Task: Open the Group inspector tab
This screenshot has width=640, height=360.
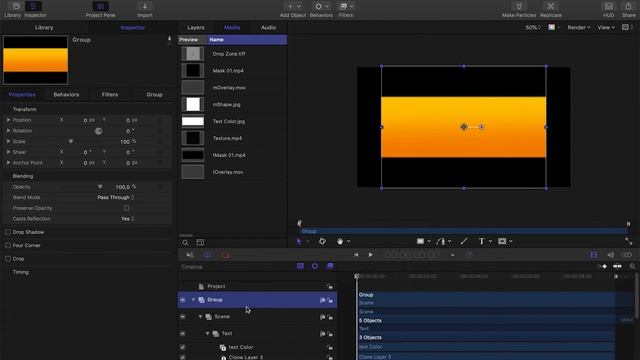Action: click(x=154, y=94)
